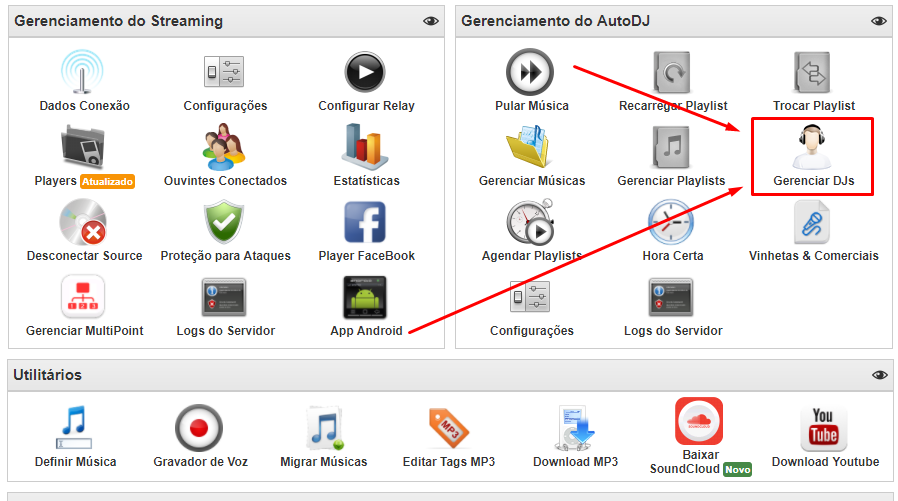
Task: Click the Desconectar Source icon
Action: [x=84, y=222]
